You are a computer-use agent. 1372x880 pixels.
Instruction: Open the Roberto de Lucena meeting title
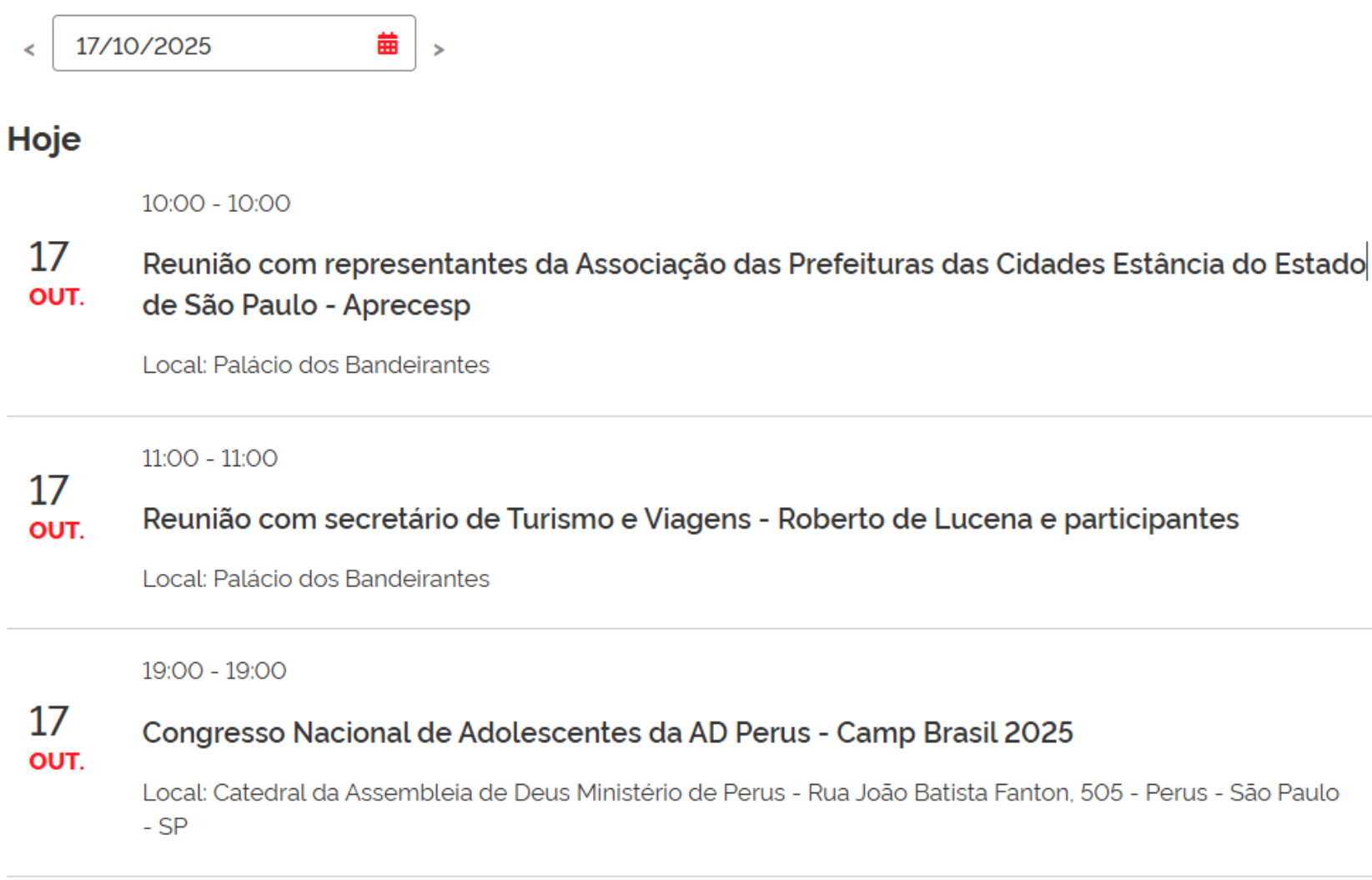pos(690,519)
